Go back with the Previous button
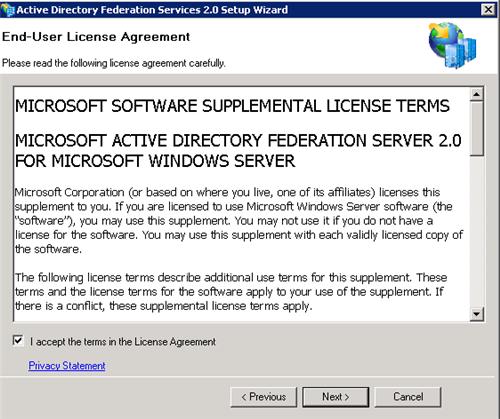 (263, 397)
